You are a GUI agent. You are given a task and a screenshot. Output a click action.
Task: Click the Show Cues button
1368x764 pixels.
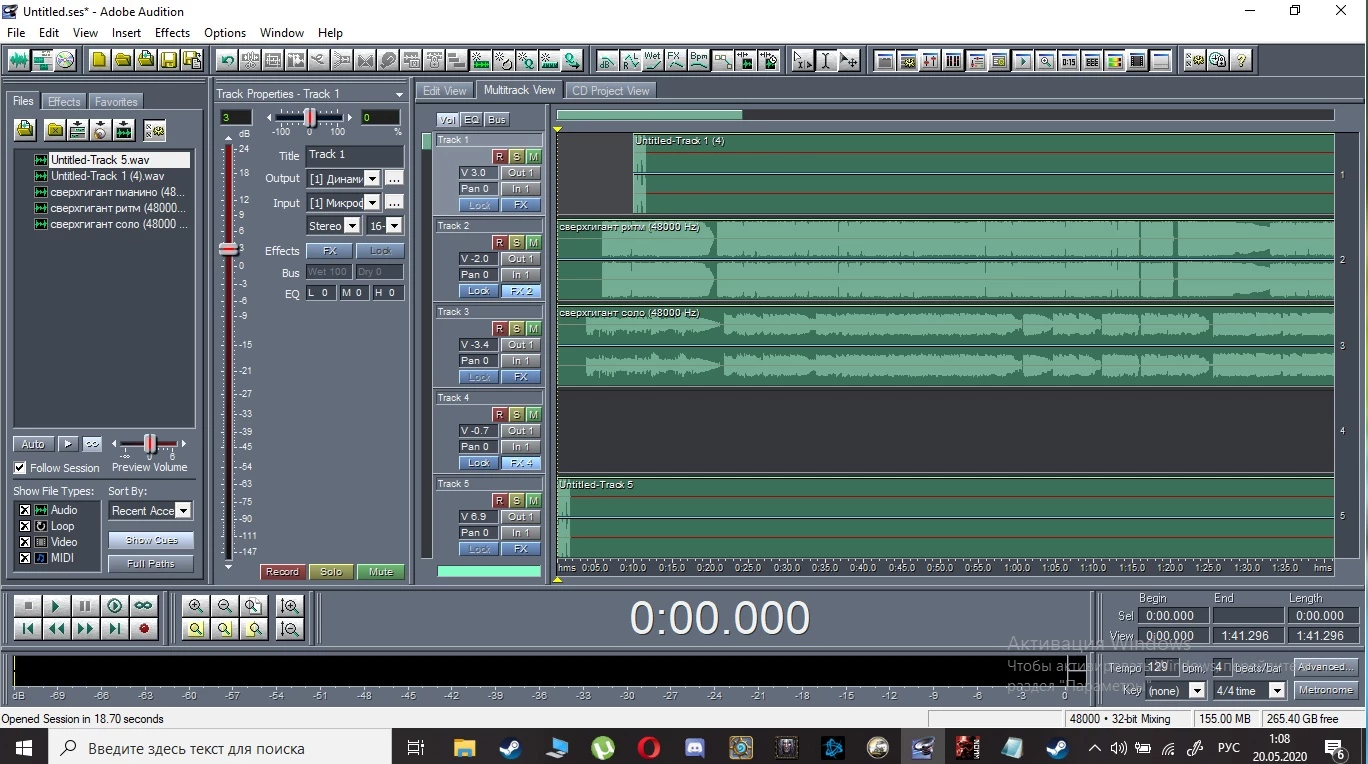(x=151, y=540)
